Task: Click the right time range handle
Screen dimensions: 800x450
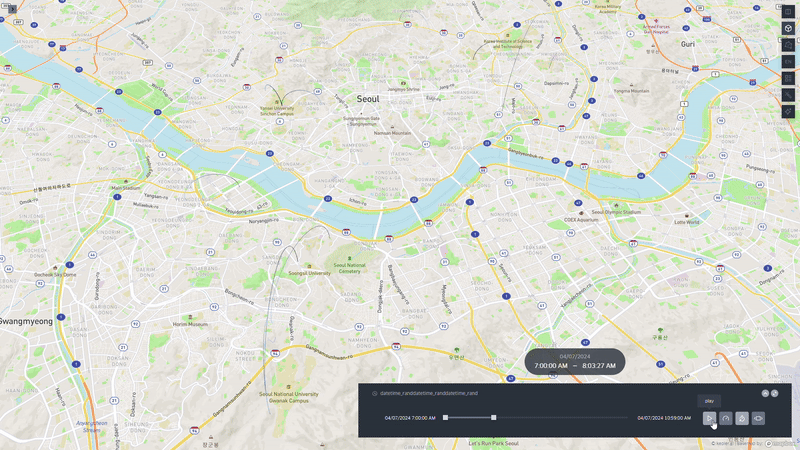Action: point(493,418)
